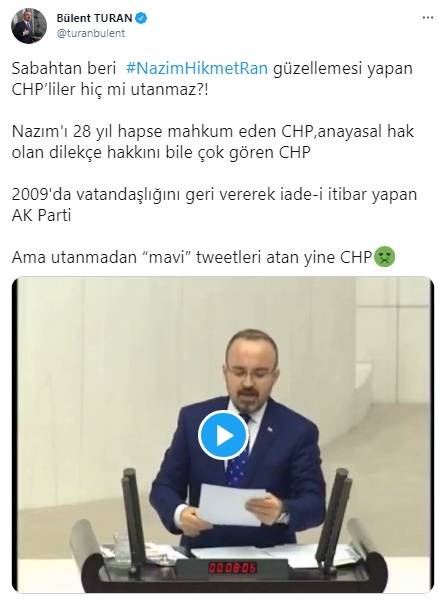Open the #NazimHikmetRan hashtag link
Image resolution: width=444 pixels, height=601 pixels.
coord(197,68)
